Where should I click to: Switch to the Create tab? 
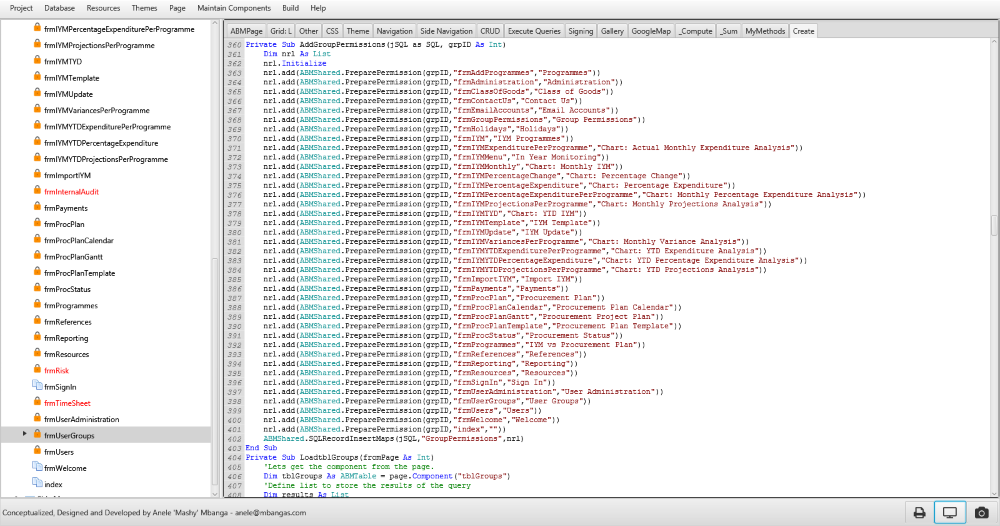tap(804, 31)
